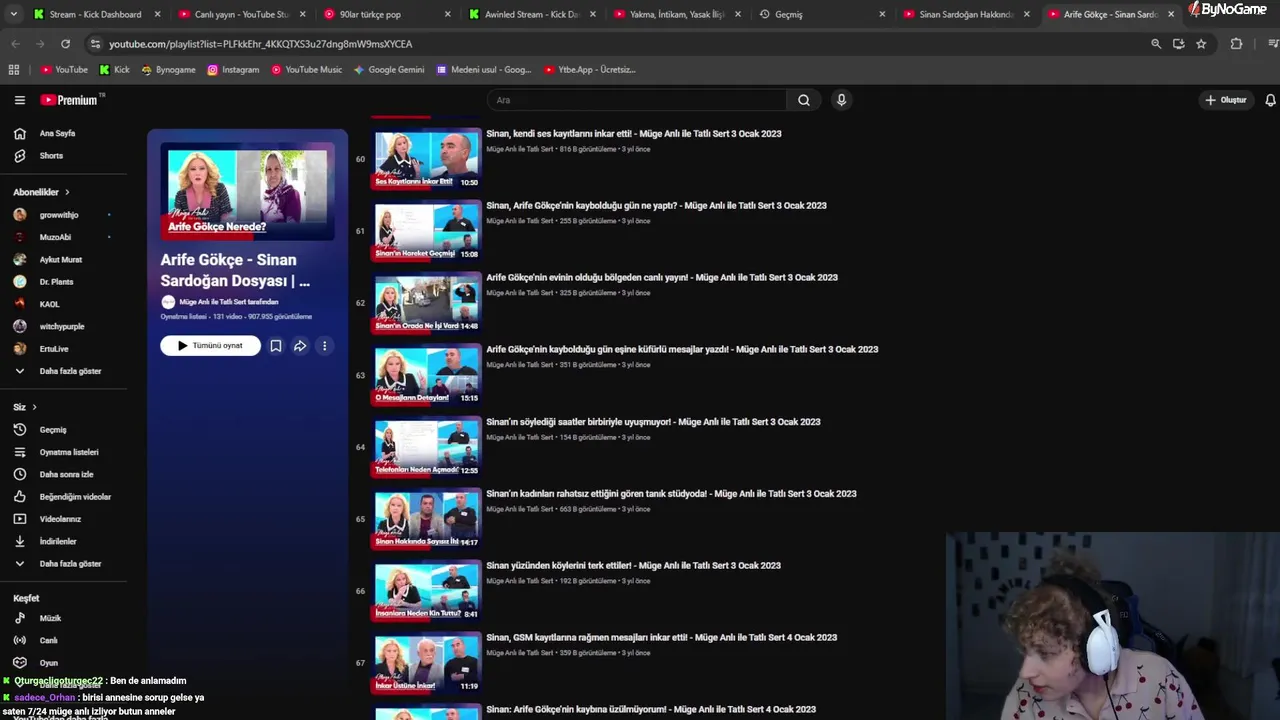Open video 64 title Sinan'ın söylediği saatler

(653, 422)
